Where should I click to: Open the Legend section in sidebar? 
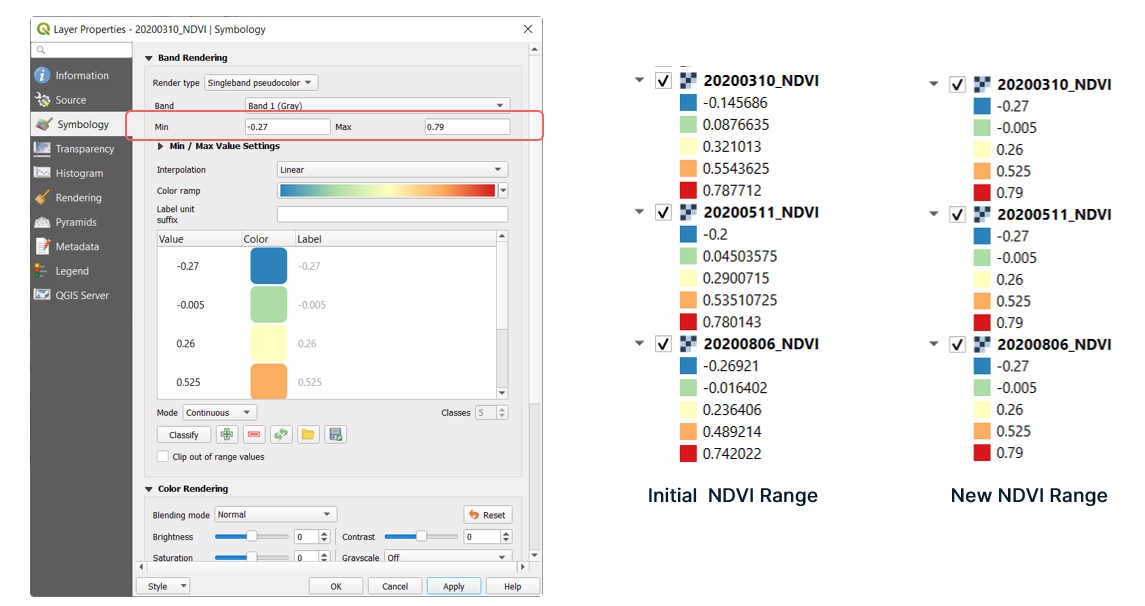(72, 271)
